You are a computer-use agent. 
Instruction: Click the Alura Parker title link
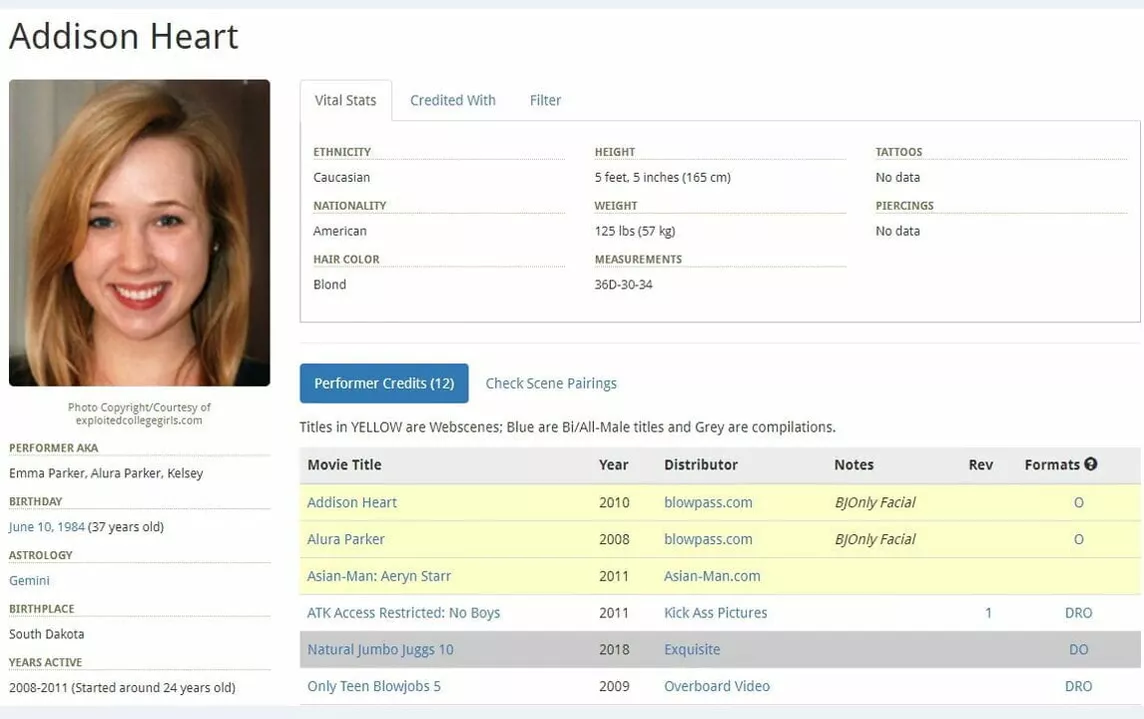click(345, 540)
